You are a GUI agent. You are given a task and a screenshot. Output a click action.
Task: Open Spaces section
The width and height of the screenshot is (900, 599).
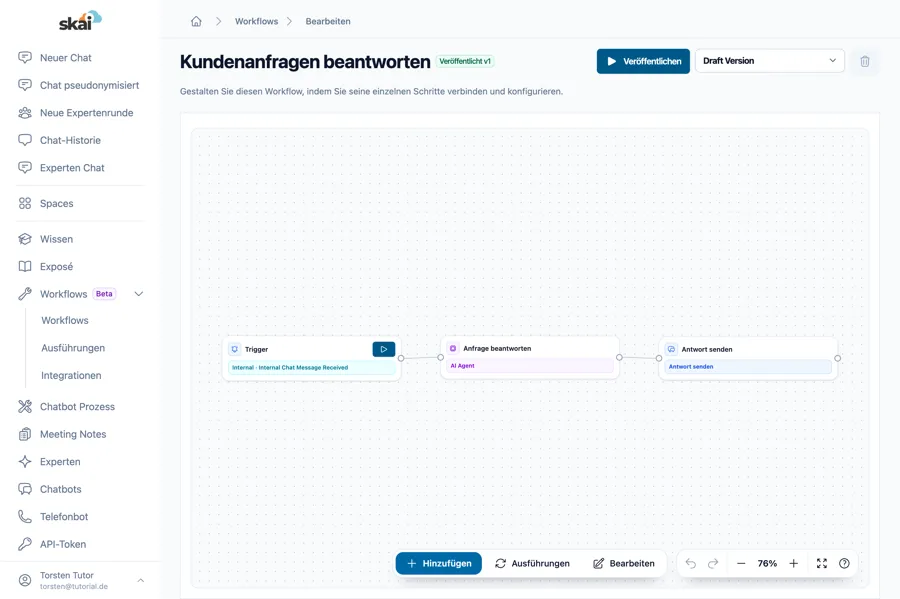tap(56, 203)
